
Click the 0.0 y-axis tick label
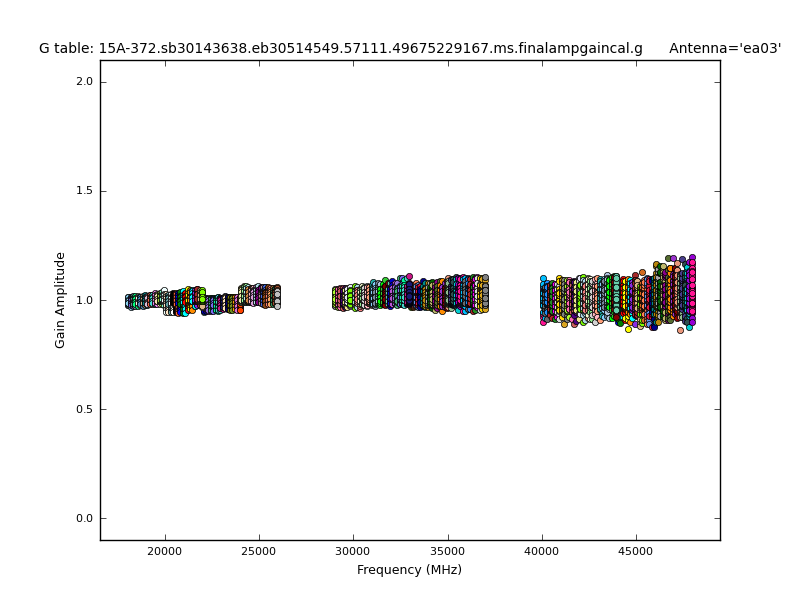point(85,518)
